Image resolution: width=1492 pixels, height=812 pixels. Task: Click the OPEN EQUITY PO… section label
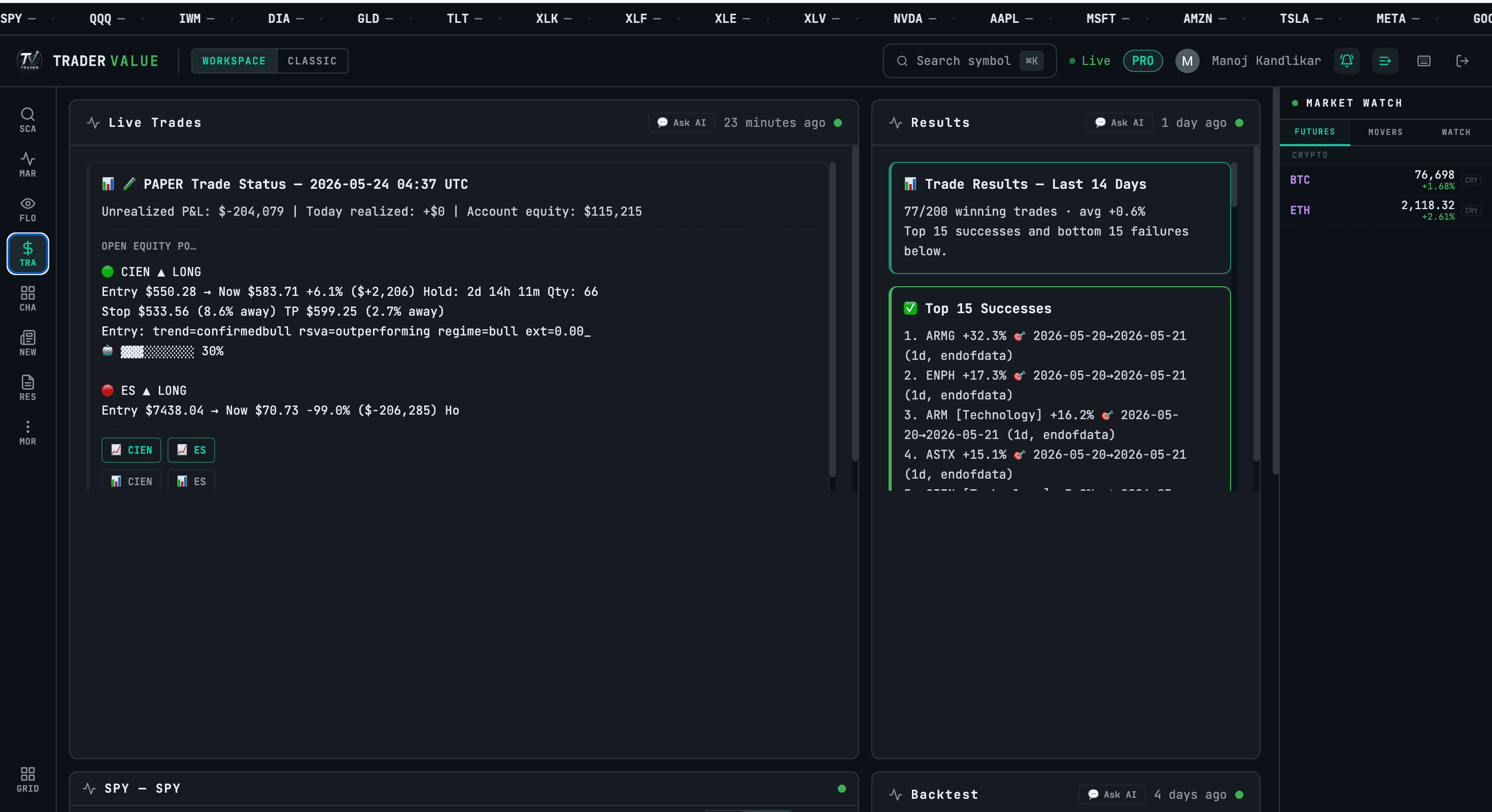pos(149,246)
